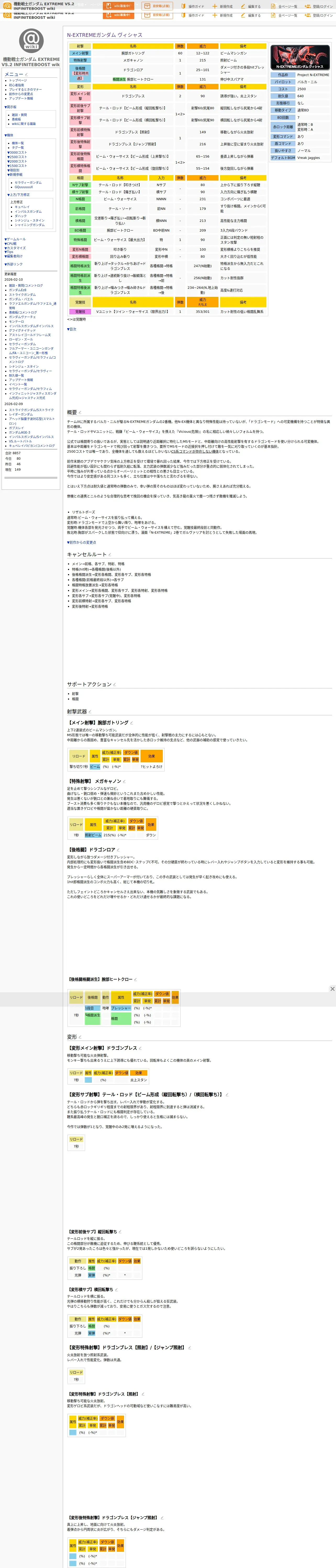
Task: Open the タグ一覧 link
Action: pos(18,147)
